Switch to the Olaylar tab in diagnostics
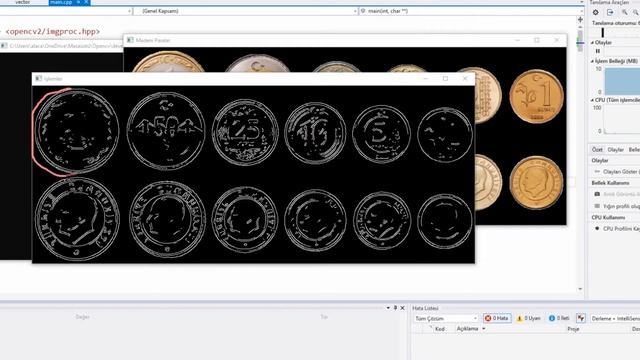This screenshot has height=360, width=640. point(616,150)
